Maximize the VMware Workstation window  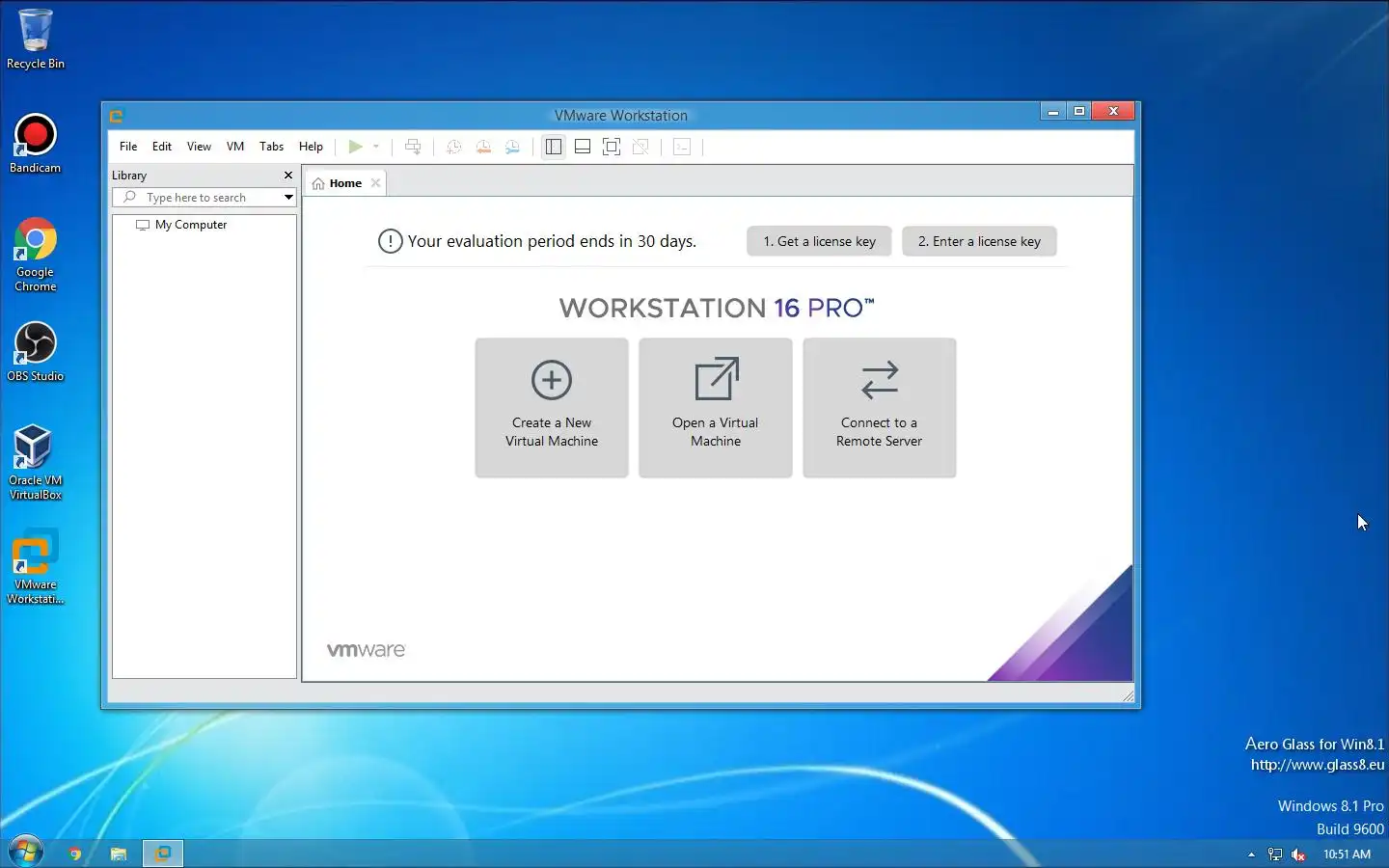pos(1079,112)
